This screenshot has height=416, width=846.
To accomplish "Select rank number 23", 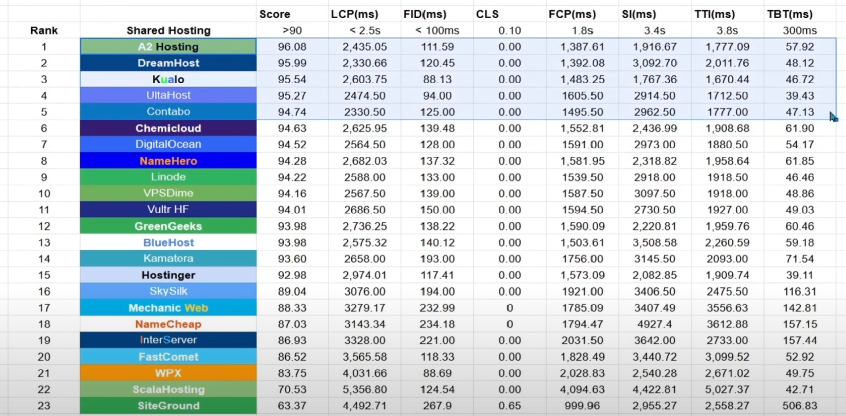I will pyautogui.click(x=44, y=406).
